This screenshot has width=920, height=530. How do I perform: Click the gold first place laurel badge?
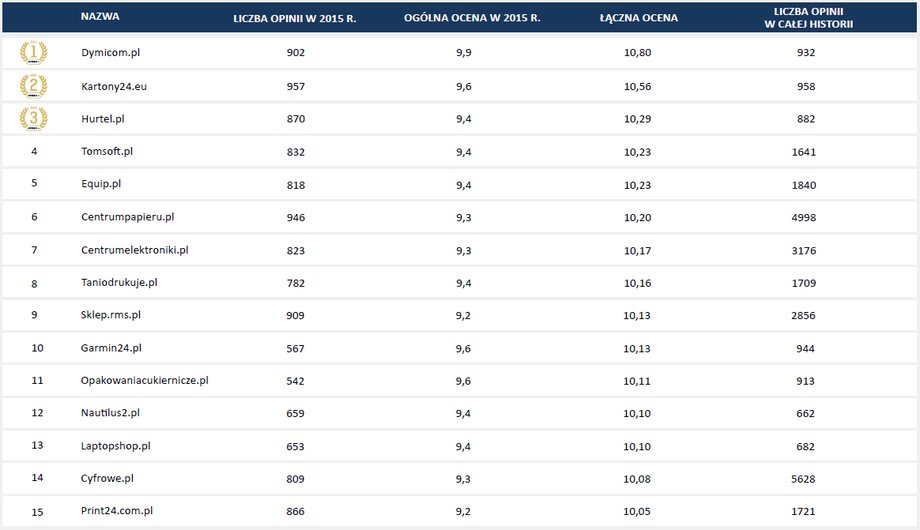[x=33, y=52]
